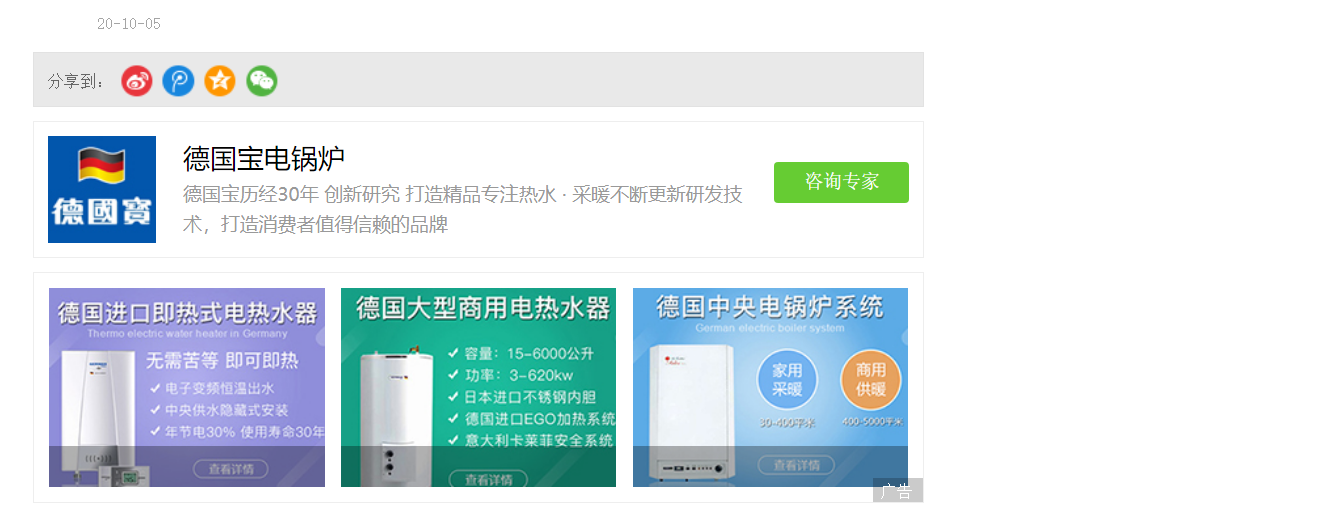Screen dimensions: 1322x515
Task: Open the 德国中央电锅炉系统 banner
Action: (770, 388)
